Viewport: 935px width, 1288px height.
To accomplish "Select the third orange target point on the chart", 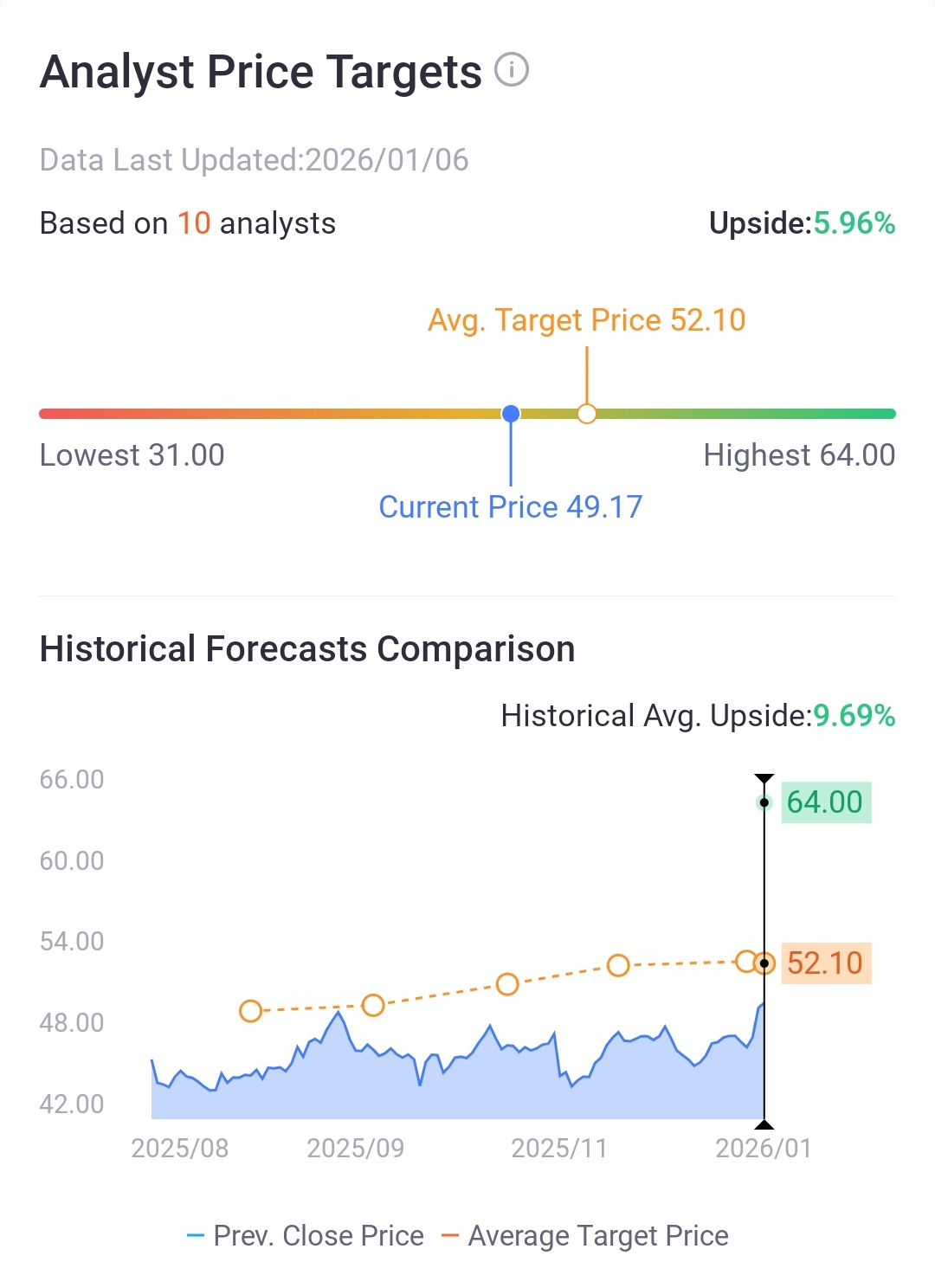I will pyautogui.click(x=507, y=984).
